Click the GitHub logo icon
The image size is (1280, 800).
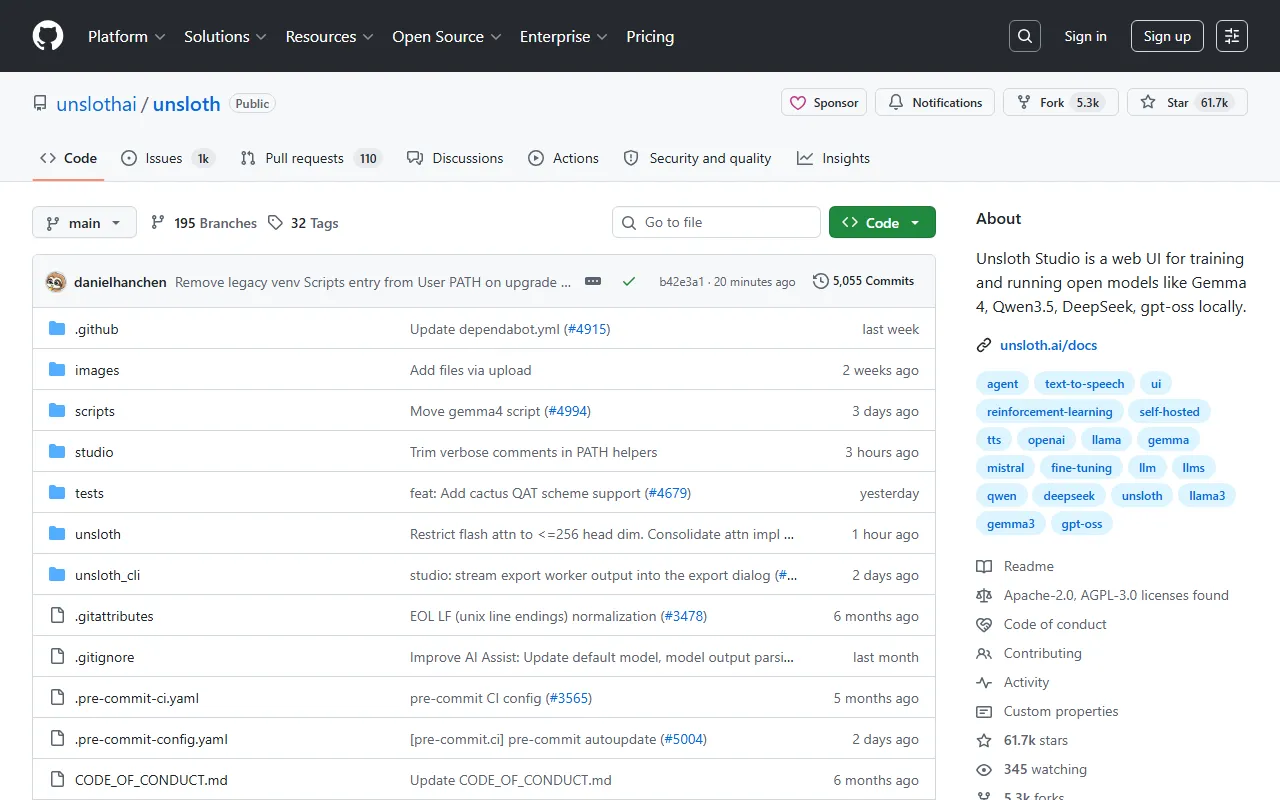(48, 36)
